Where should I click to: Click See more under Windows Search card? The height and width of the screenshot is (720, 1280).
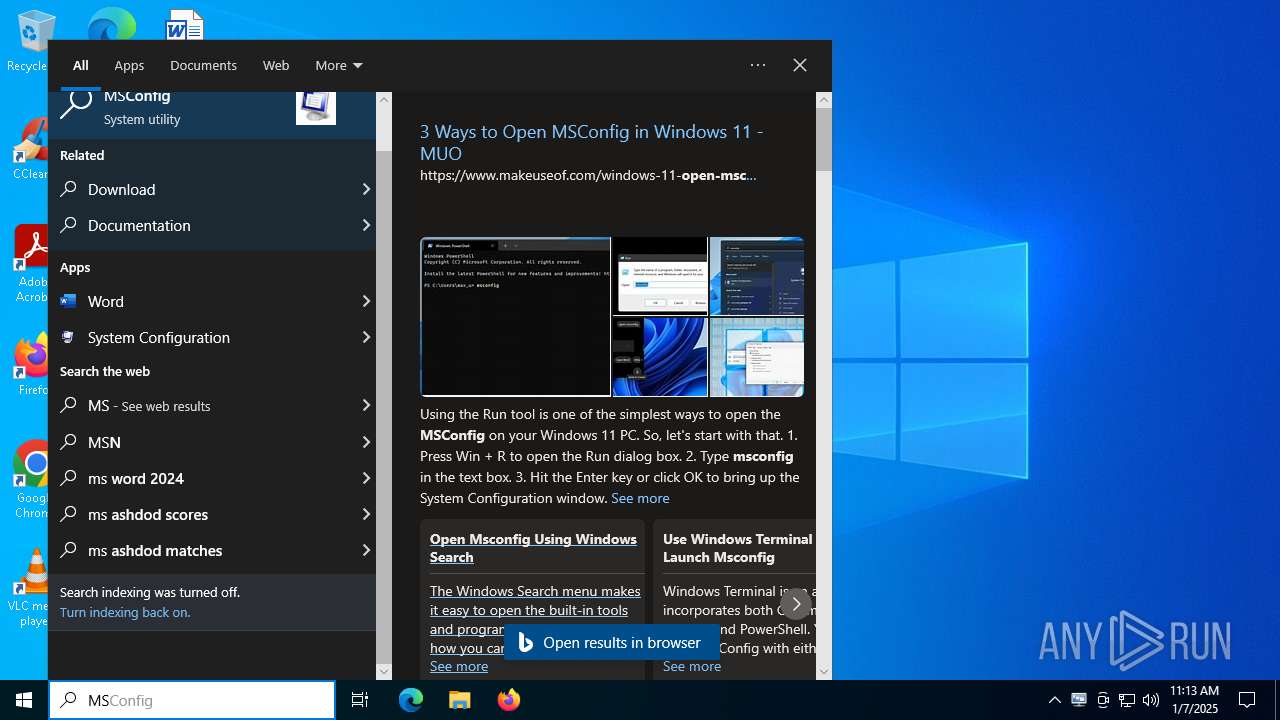coord(459,666)
